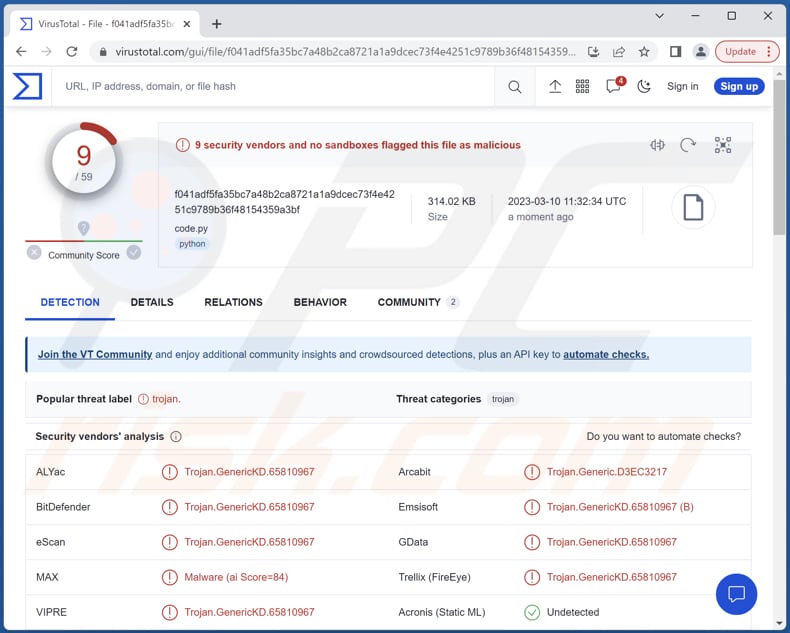Click the similar files search icon
This screenshot has height=633, width=790.
657,146
